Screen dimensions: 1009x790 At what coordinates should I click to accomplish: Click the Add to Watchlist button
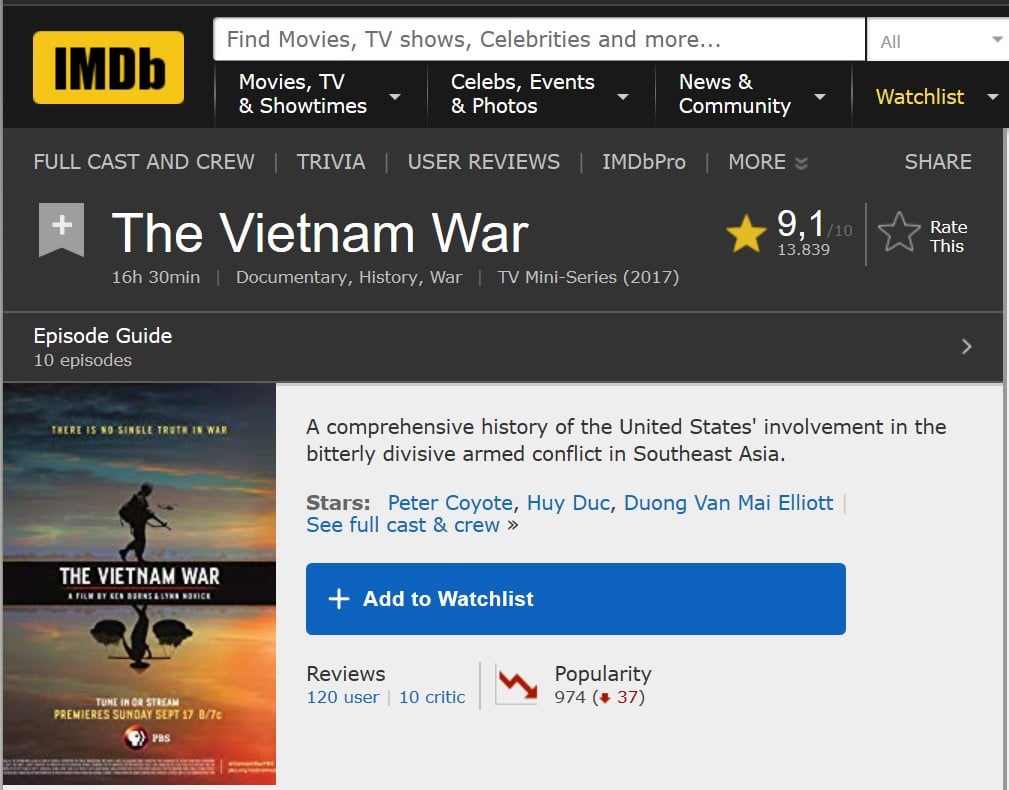pos(576,599)
